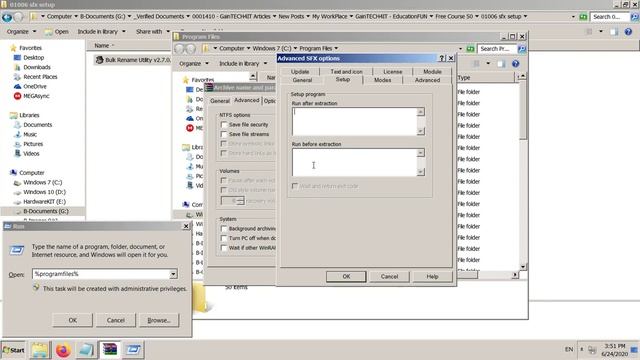Click the Name column header in main window

coord(102,46)
